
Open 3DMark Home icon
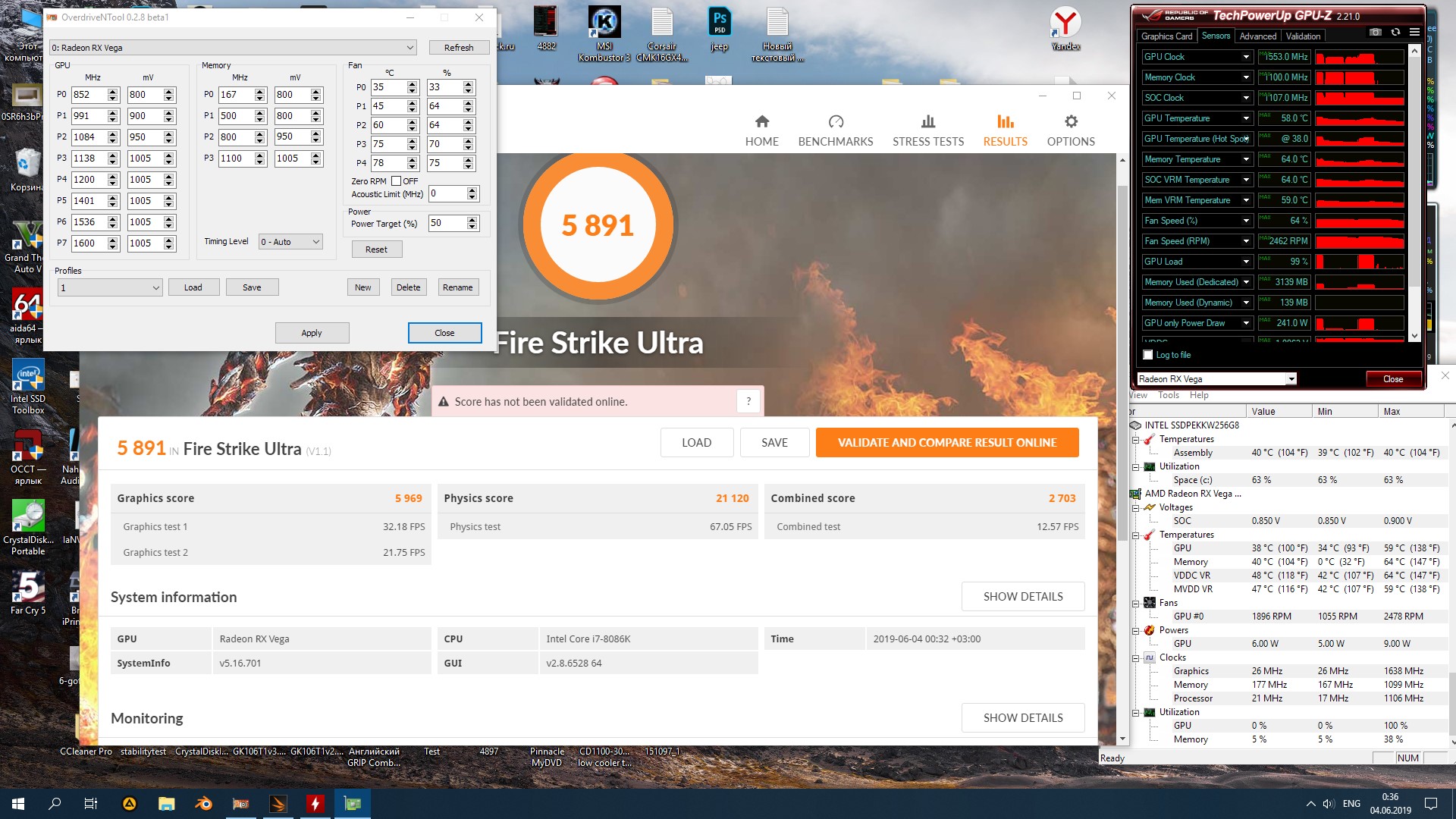762,122
